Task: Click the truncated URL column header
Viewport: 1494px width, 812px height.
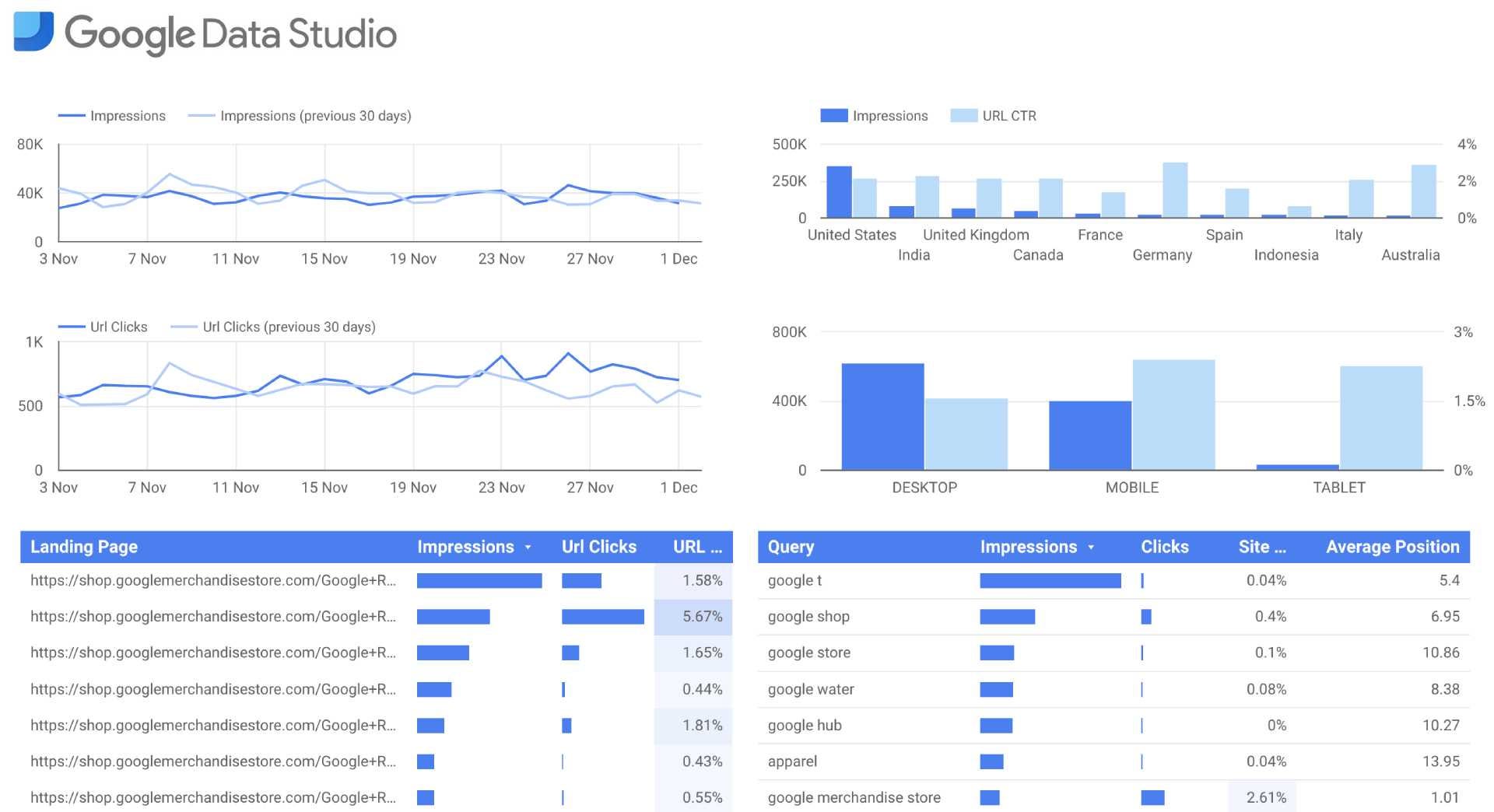Action: 697,547
